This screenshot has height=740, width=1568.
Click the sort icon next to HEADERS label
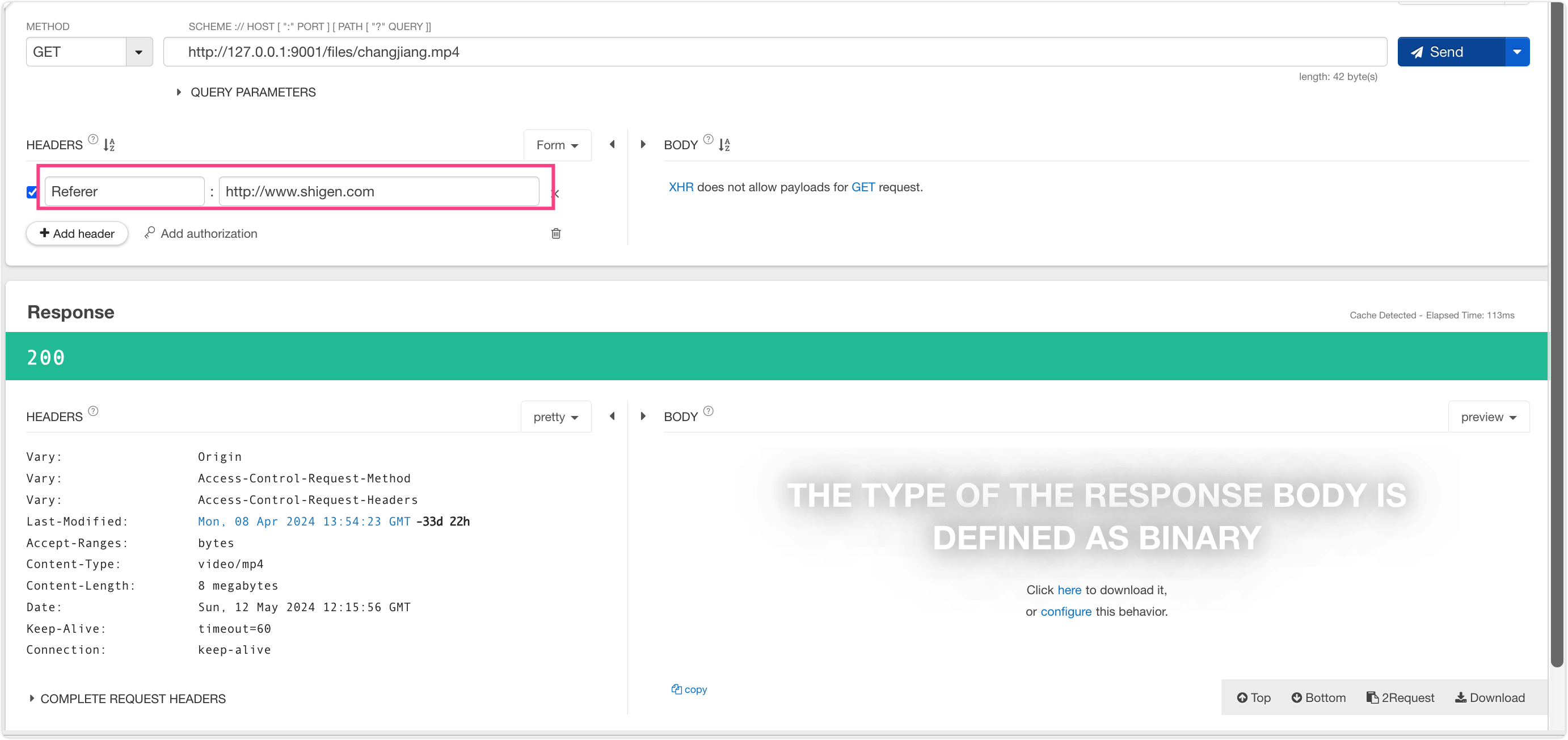(111, 145)
